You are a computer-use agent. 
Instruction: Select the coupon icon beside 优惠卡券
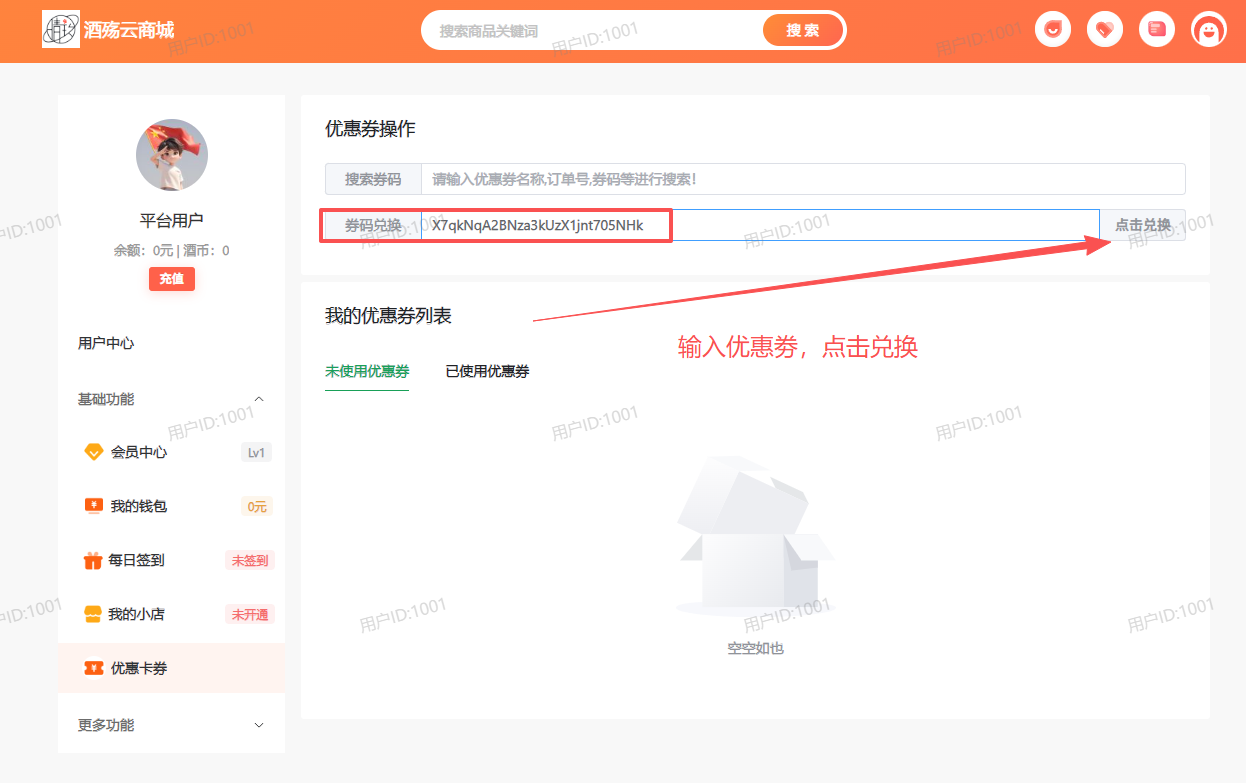(93, 668)
